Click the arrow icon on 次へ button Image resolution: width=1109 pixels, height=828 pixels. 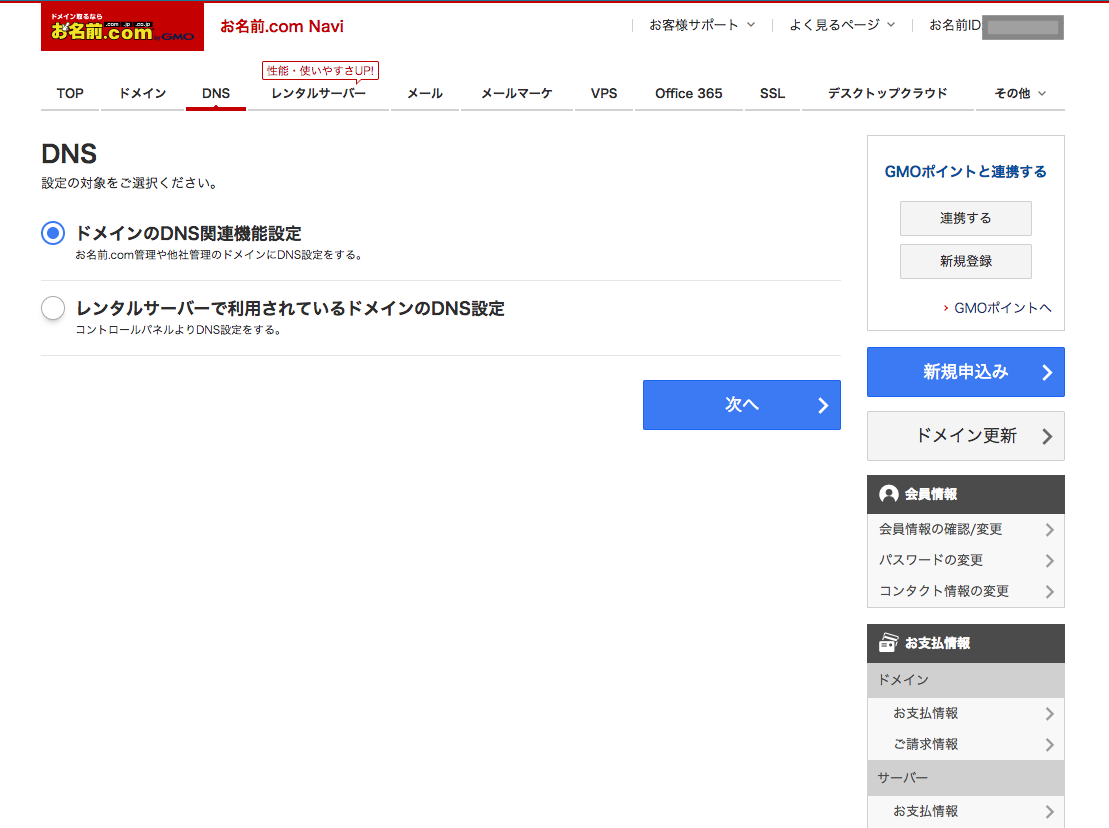pos(823,405)
